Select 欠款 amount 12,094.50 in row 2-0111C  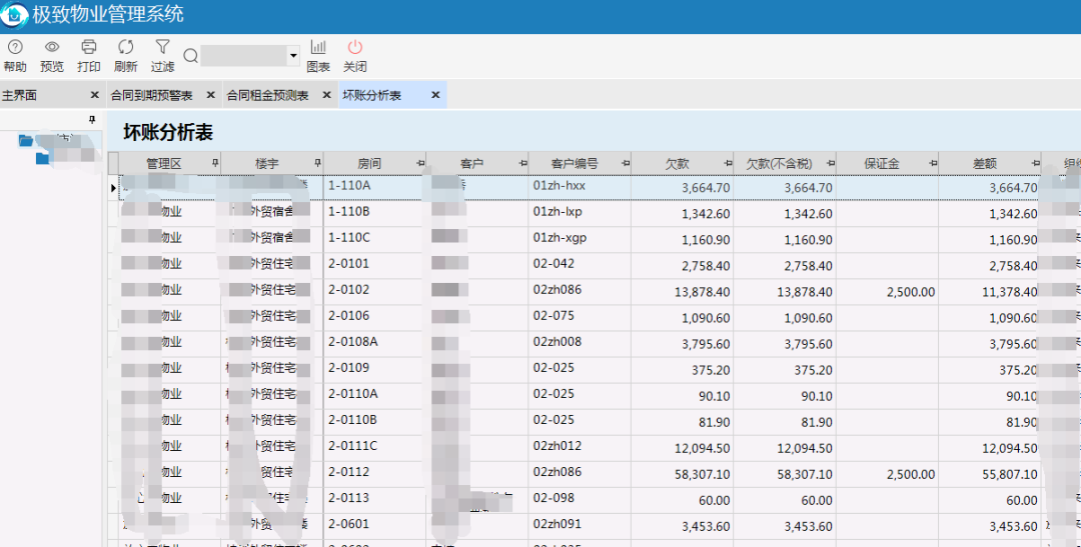coord(702,448)
